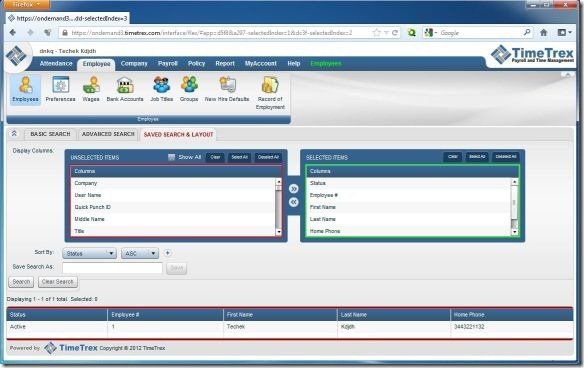The image size is (584, 368).
Task: Open the Groups icon
Action: 189,89
